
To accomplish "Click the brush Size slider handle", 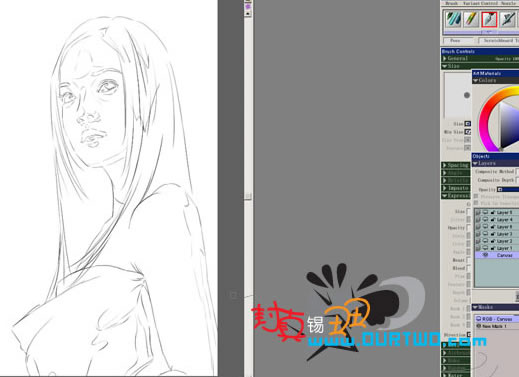I will coord(468,124).
